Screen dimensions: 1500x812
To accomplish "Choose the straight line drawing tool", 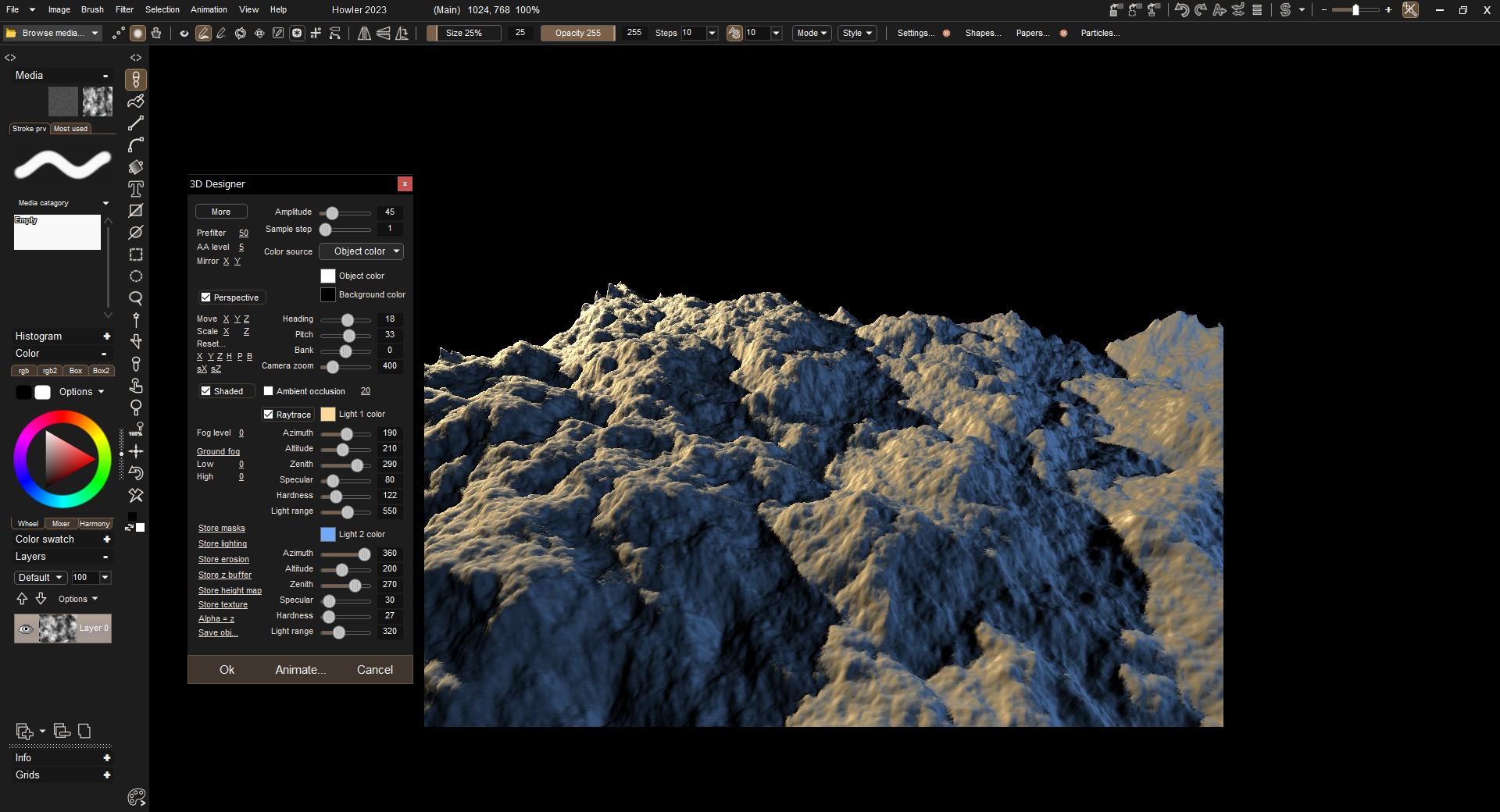I will point(136,123).
